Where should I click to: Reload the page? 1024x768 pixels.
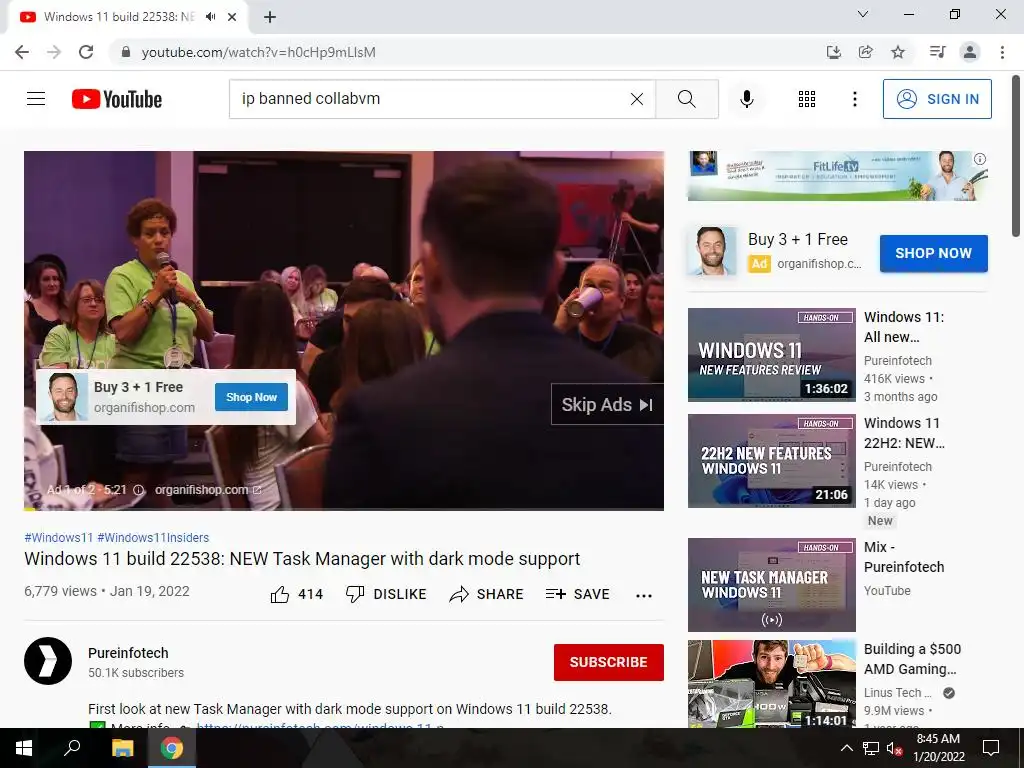pyautogui.click(x=86, y=52)
